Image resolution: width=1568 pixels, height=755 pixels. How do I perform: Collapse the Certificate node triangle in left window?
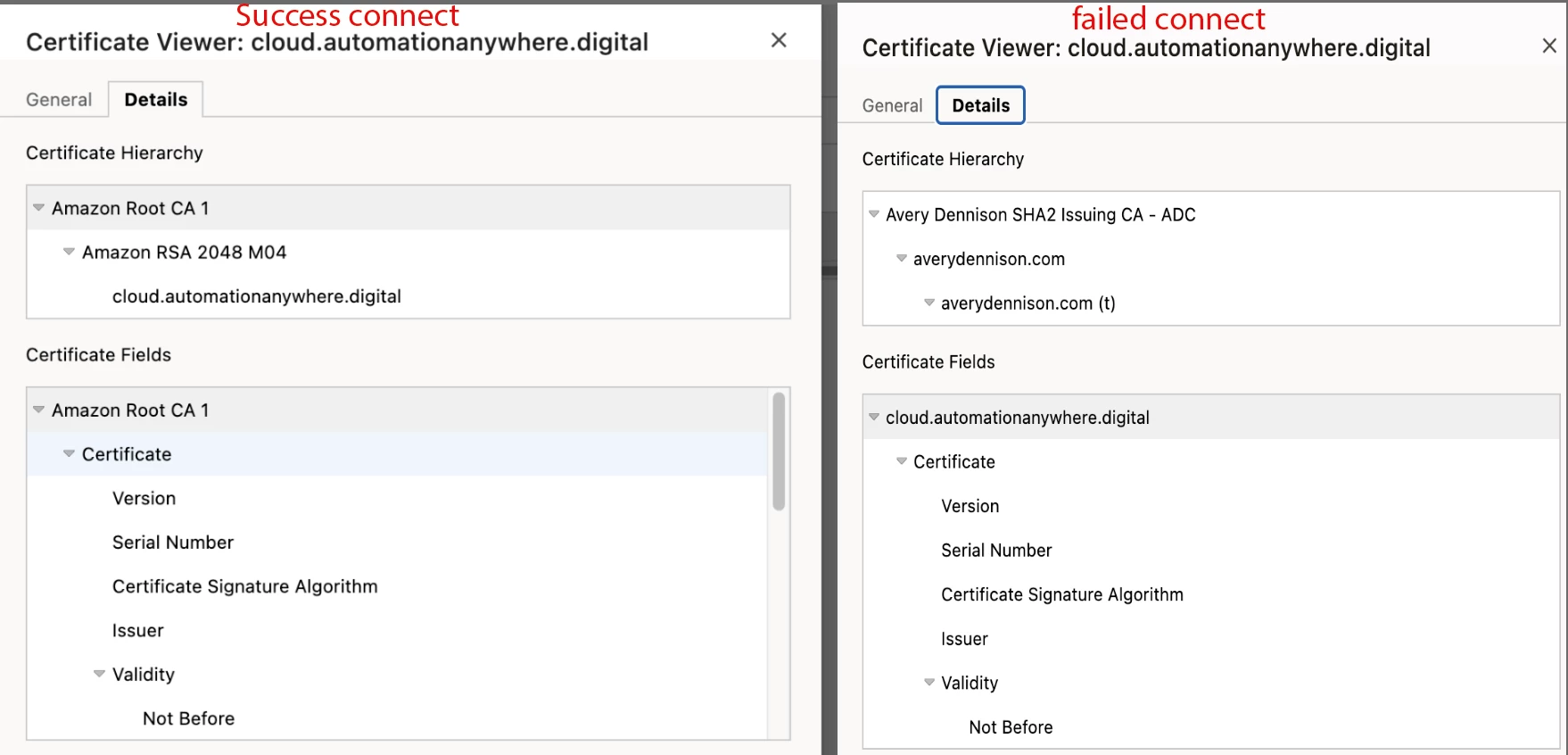tap(69, 453)
